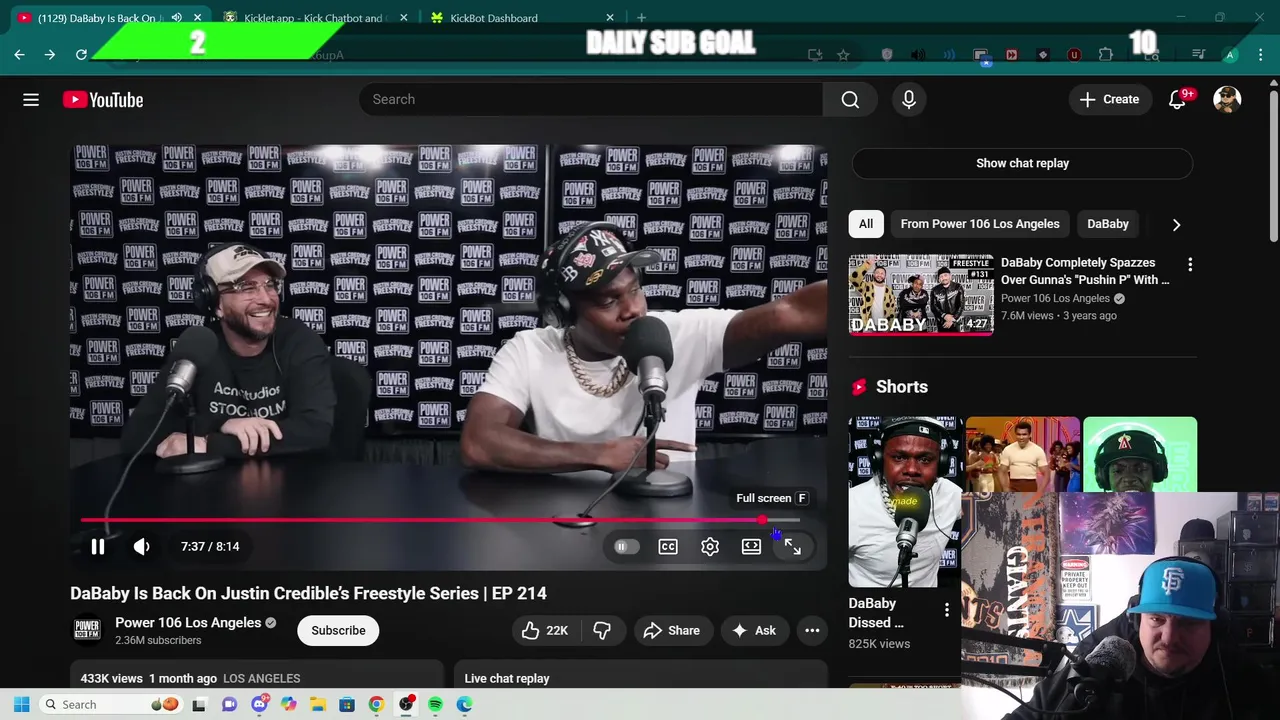Screen dimensions: 1280x720
Task: Bookmark this page with star icon
Action: (843, 55)
